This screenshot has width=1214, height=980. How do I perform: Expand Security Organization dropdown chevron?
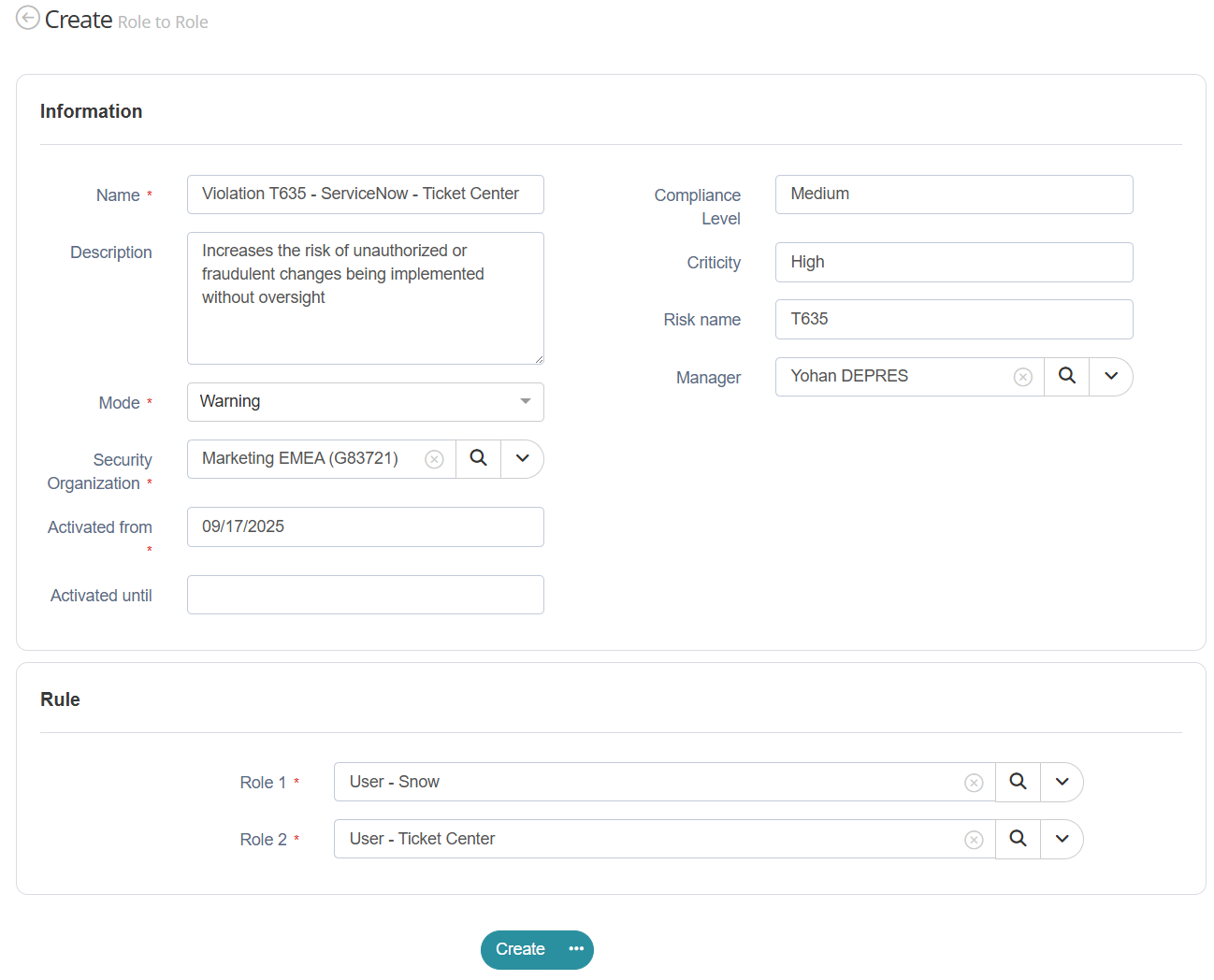pyautogui.click(x=523, y=458)
